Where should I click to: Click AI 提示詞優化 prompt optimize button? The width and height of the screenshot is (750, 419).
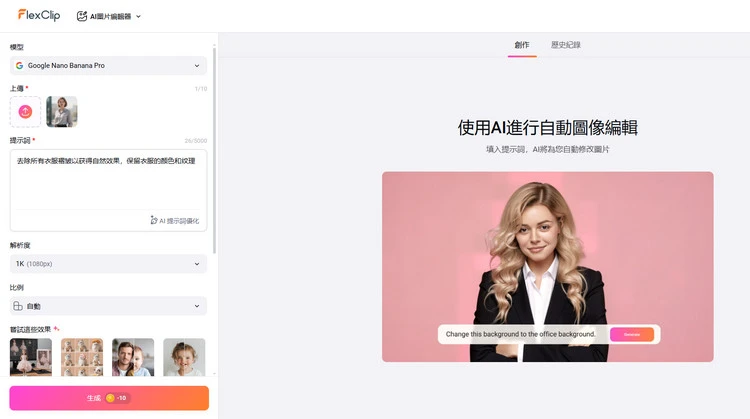(x=175, y=221)
